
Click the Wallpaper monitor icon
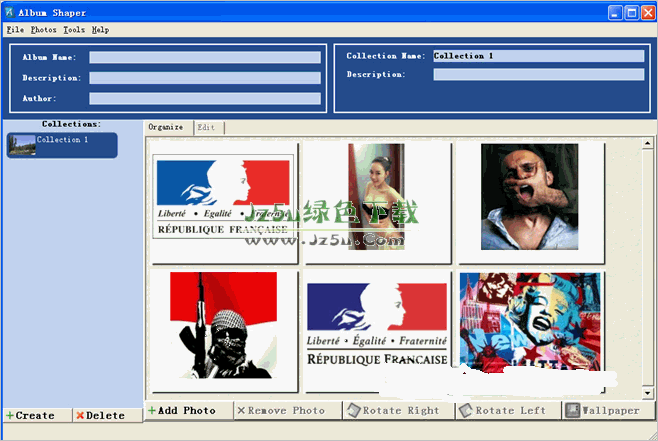(572, 410)
